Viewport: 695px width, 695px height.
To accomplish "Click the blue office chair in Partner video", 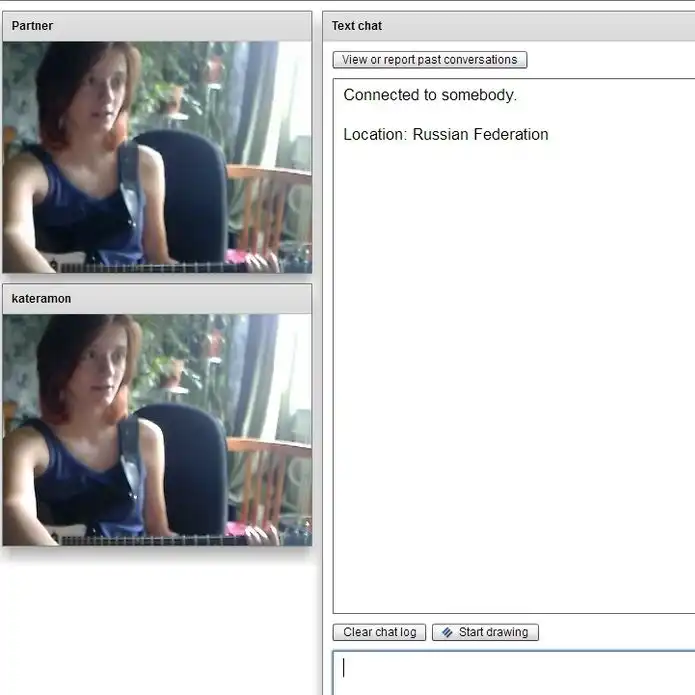I will (x=190, y=190).
